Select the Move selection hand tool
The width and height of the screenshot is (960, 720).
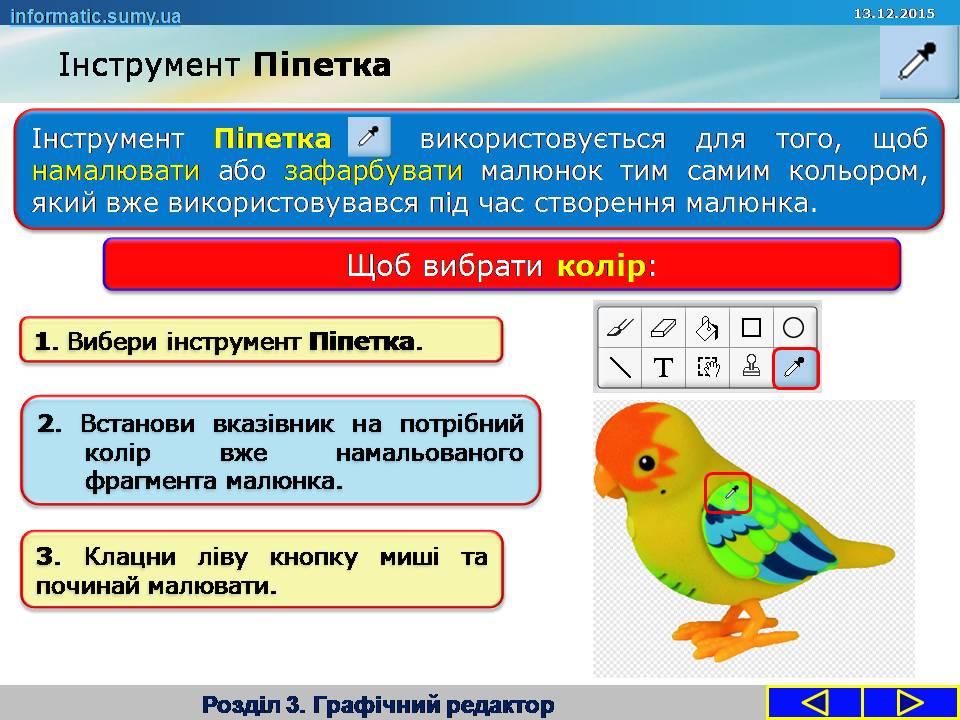pyautogui.click(x=707, y=368)
